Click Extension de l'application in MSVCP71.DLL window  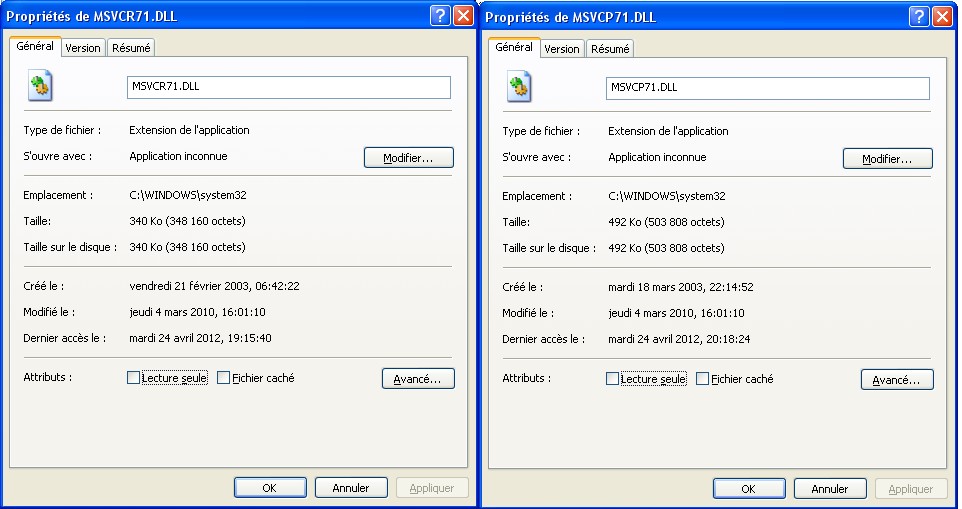tap(668, 131)
